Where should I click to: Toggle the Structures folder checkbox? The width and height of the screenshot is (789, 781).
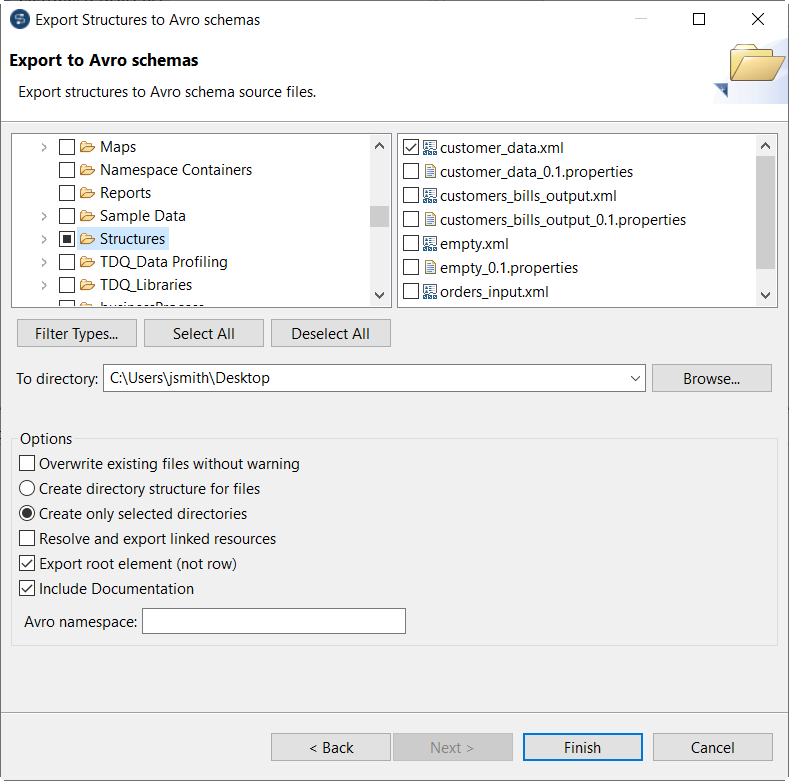67,239
